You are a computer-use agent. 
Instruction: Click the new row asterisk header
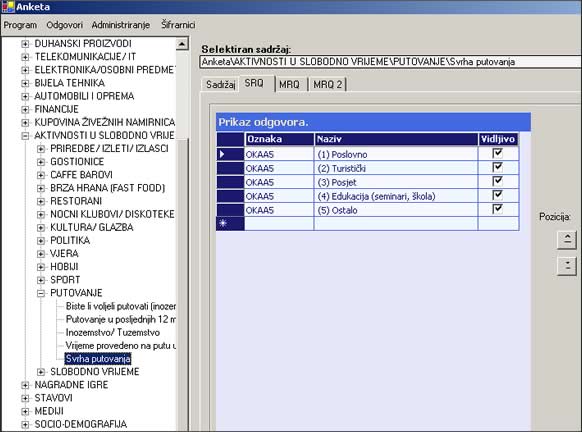click(x=230, y=223)
